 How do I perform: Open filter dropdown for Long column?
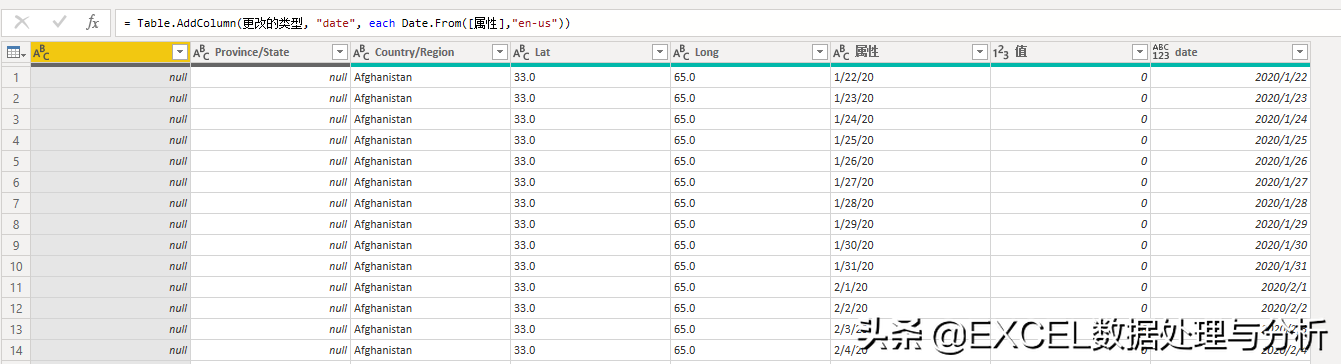click(x=819, y=52)
